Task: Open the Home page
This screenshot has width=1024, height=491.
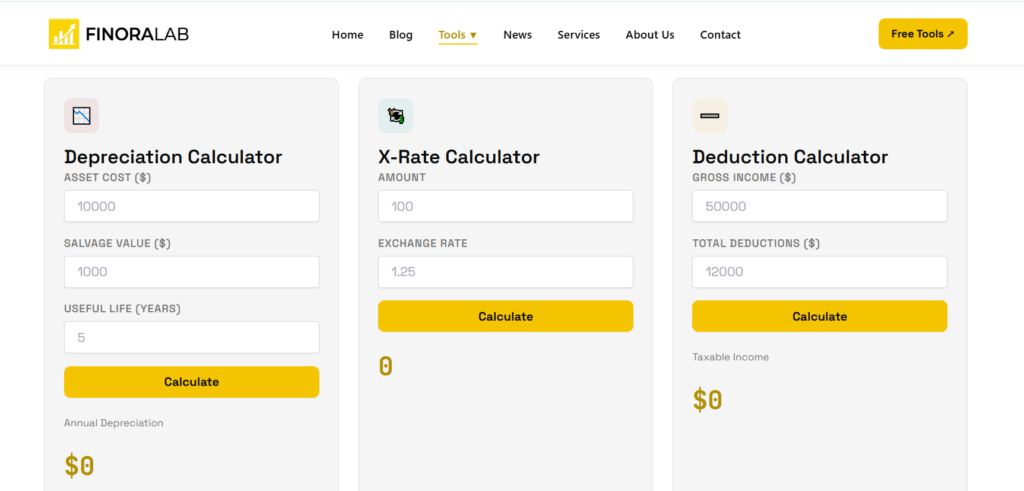Action: [x=347, y=35]
